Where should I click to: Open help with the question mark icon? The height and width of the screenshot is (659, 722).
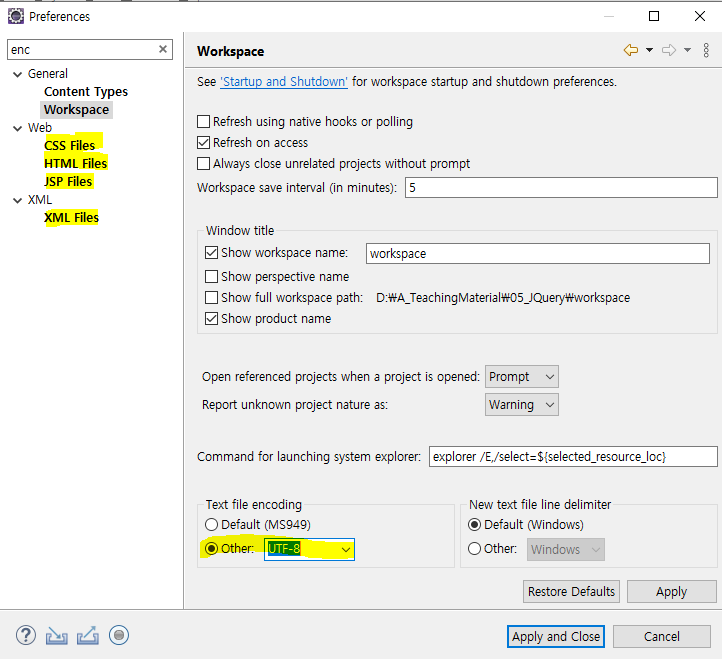[26, 636]
